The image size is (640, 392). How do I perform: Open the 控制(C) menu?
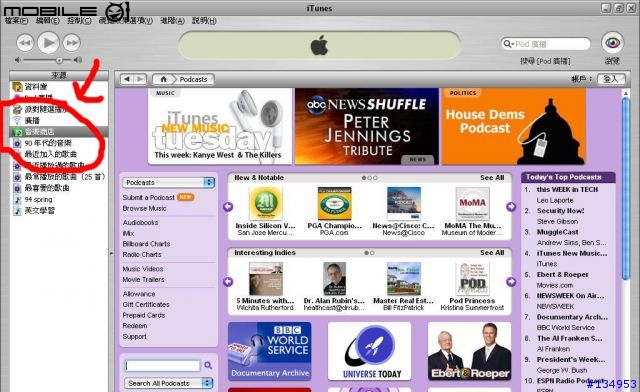pyautogui.click(x=79, y=20)
